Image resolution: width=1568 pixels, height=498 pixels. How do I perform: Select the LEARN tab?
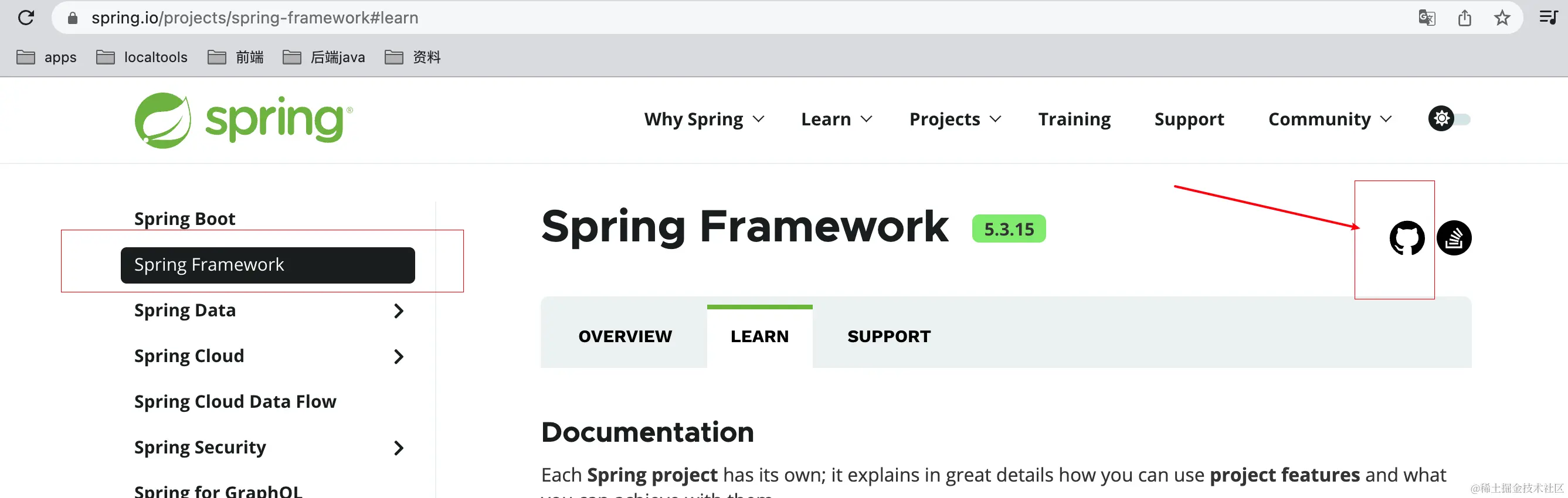[x=759, y=336]
